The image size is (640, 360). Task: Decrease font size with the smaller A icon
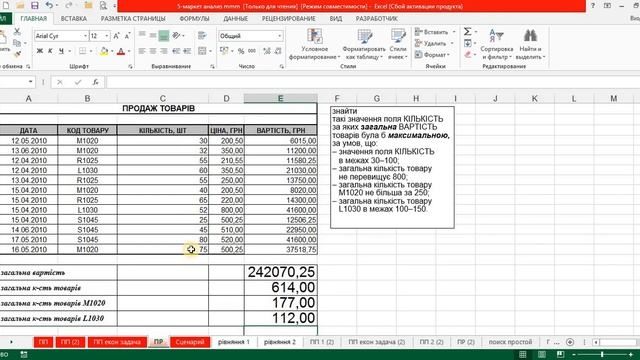127,36
